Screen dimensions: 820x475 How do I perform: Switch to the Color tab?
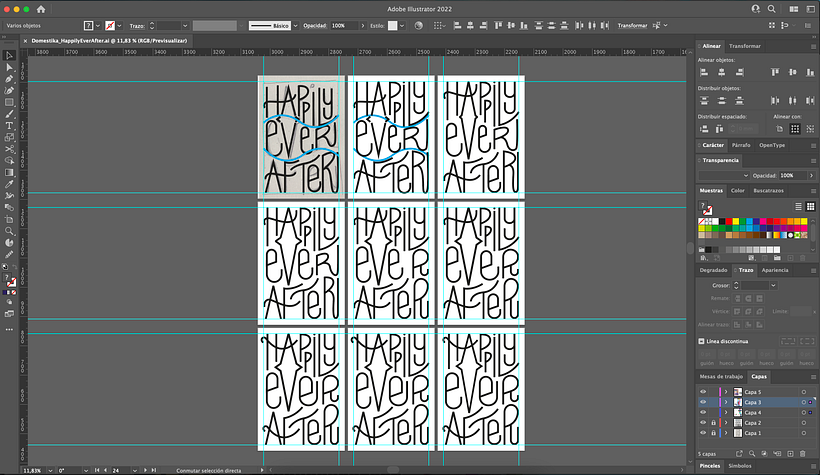tap(737, 191)
